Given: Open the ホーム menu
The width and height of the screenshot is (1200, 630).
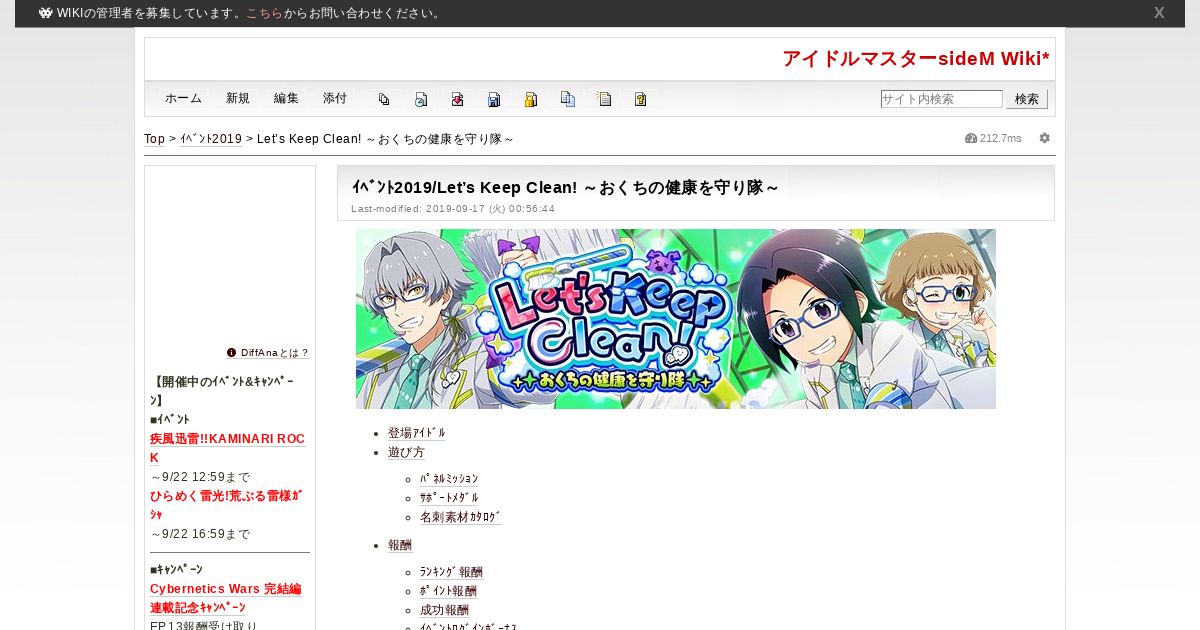Looking at the screenshot, I should 183,98.
